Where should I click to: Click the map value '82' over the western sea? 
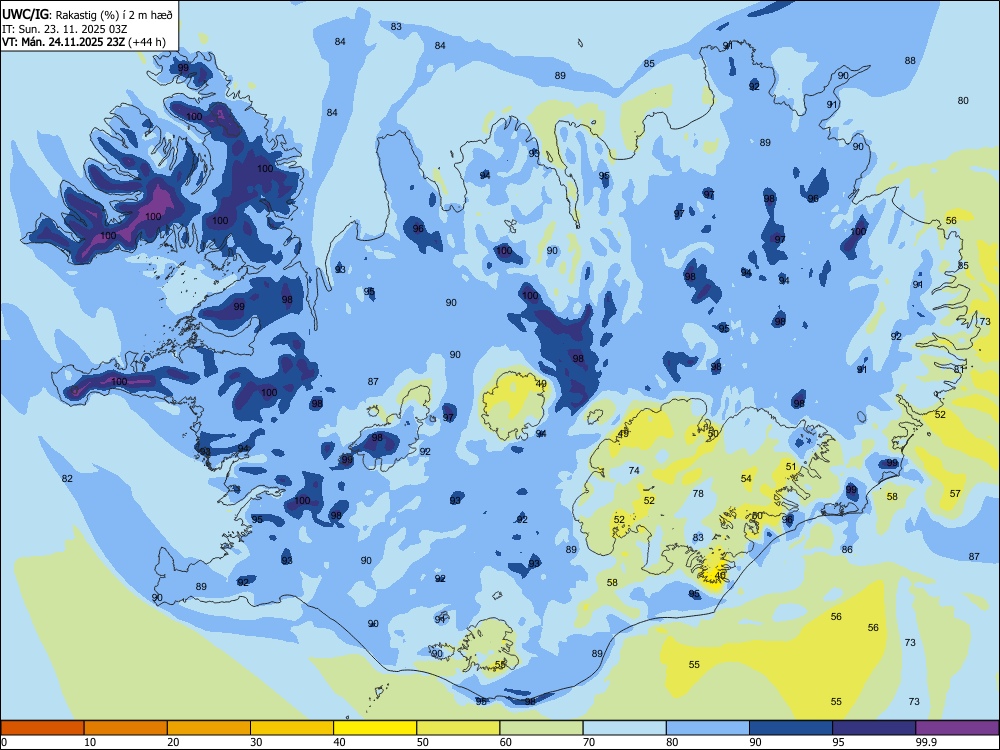(67, 478)
